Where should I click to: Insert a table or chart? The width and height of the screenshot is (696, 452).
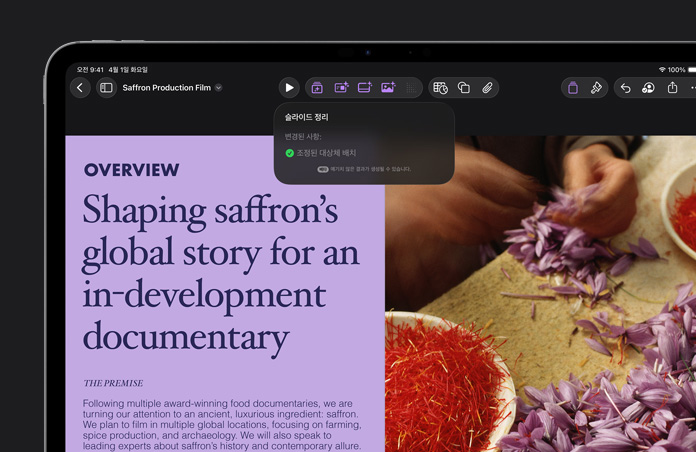pyautogui.click(x=440, y=88)
